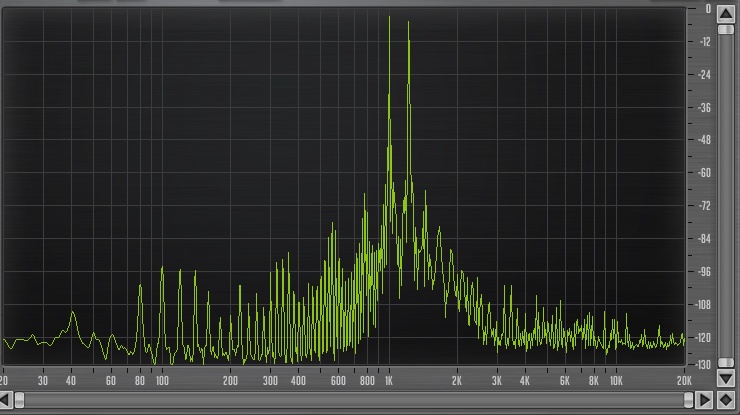Click the up arrow scroll button
Screen dimensions: 740x415
pyautogui.click(x=725, y=14)
